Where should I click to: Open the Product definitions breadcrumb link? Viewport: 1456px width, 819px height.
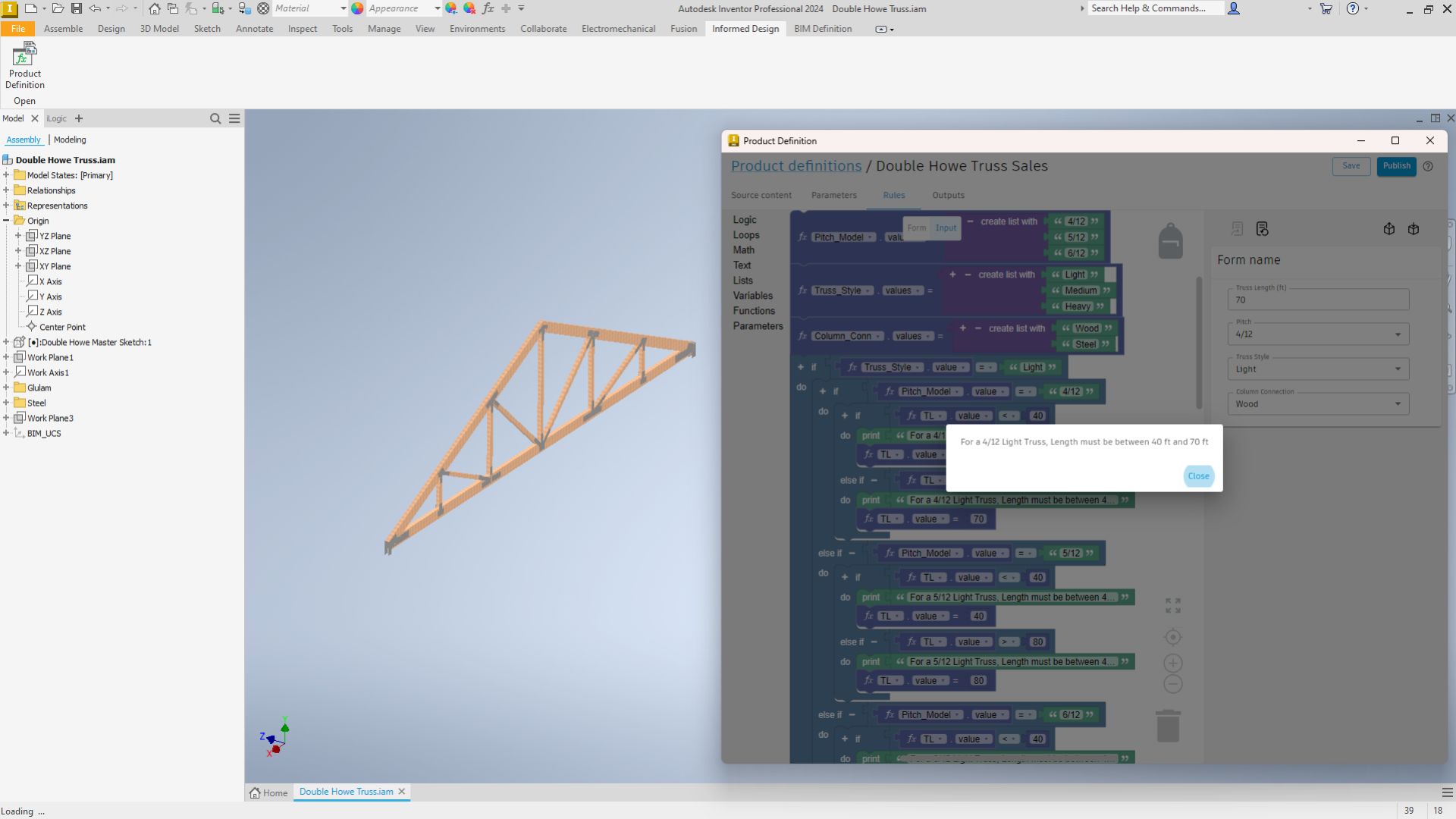[x=795, y=166]
